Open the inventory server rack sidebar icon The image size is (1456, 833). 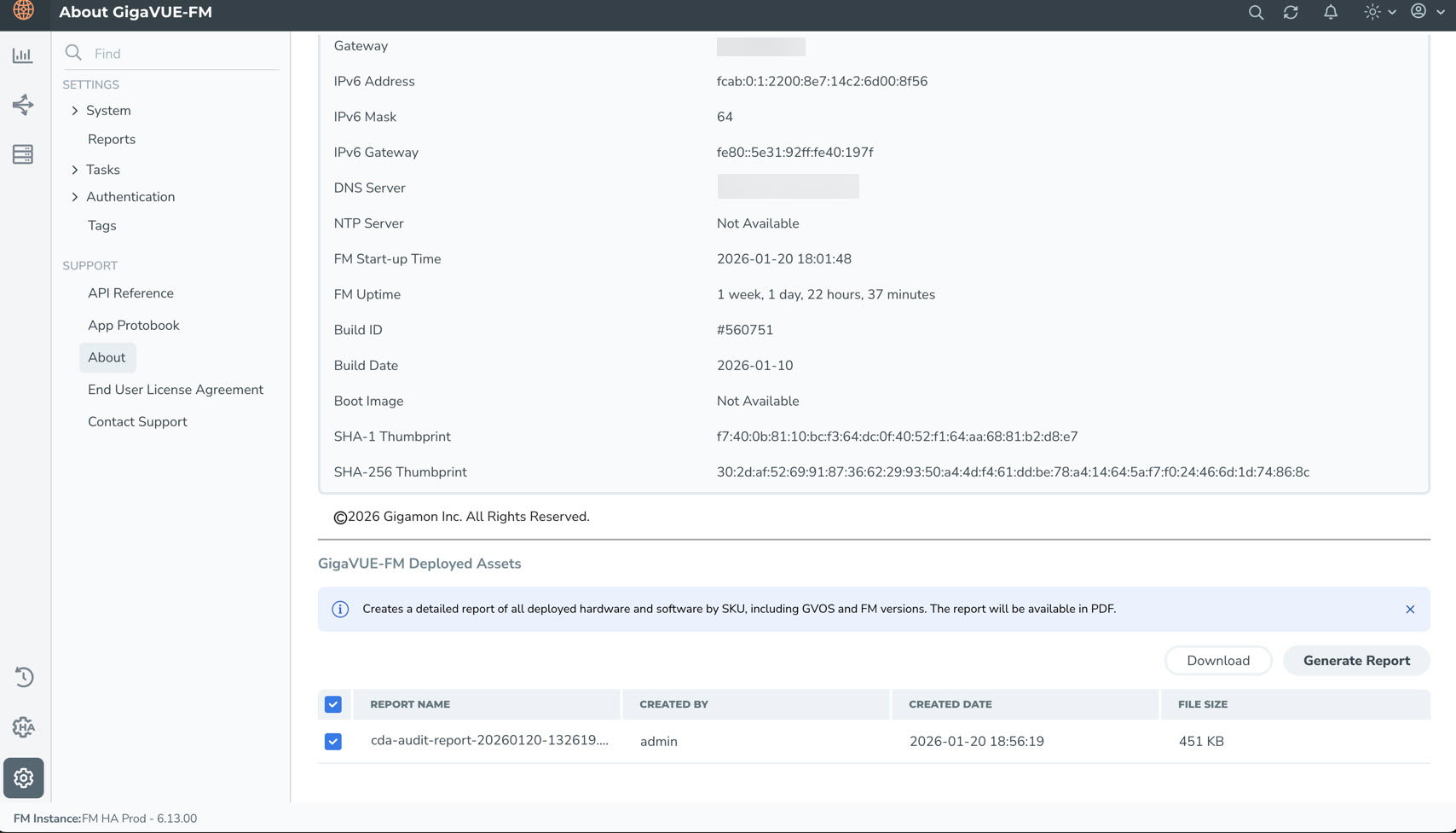[x=23, y=154]
